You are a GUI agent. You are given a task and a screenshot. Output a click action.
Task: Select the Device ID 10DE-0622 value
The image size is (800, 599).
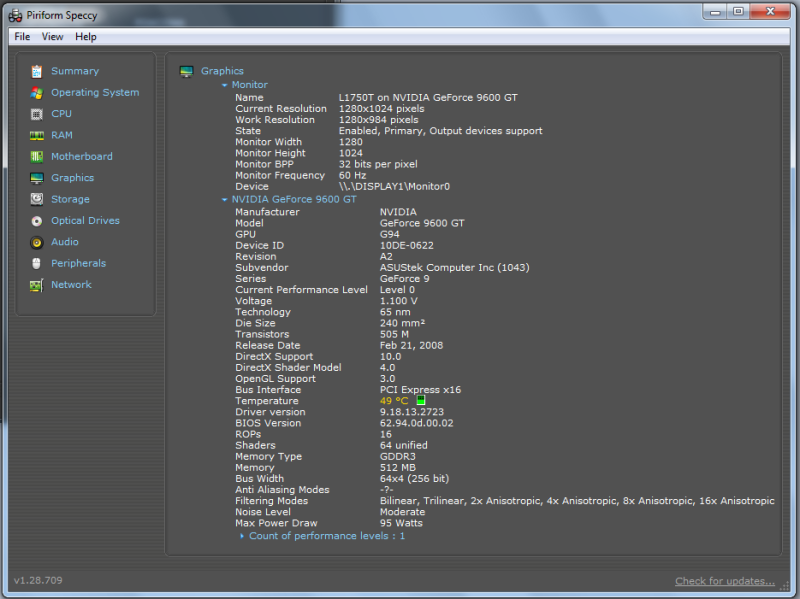pyautogui.click(x=407, y=245)
